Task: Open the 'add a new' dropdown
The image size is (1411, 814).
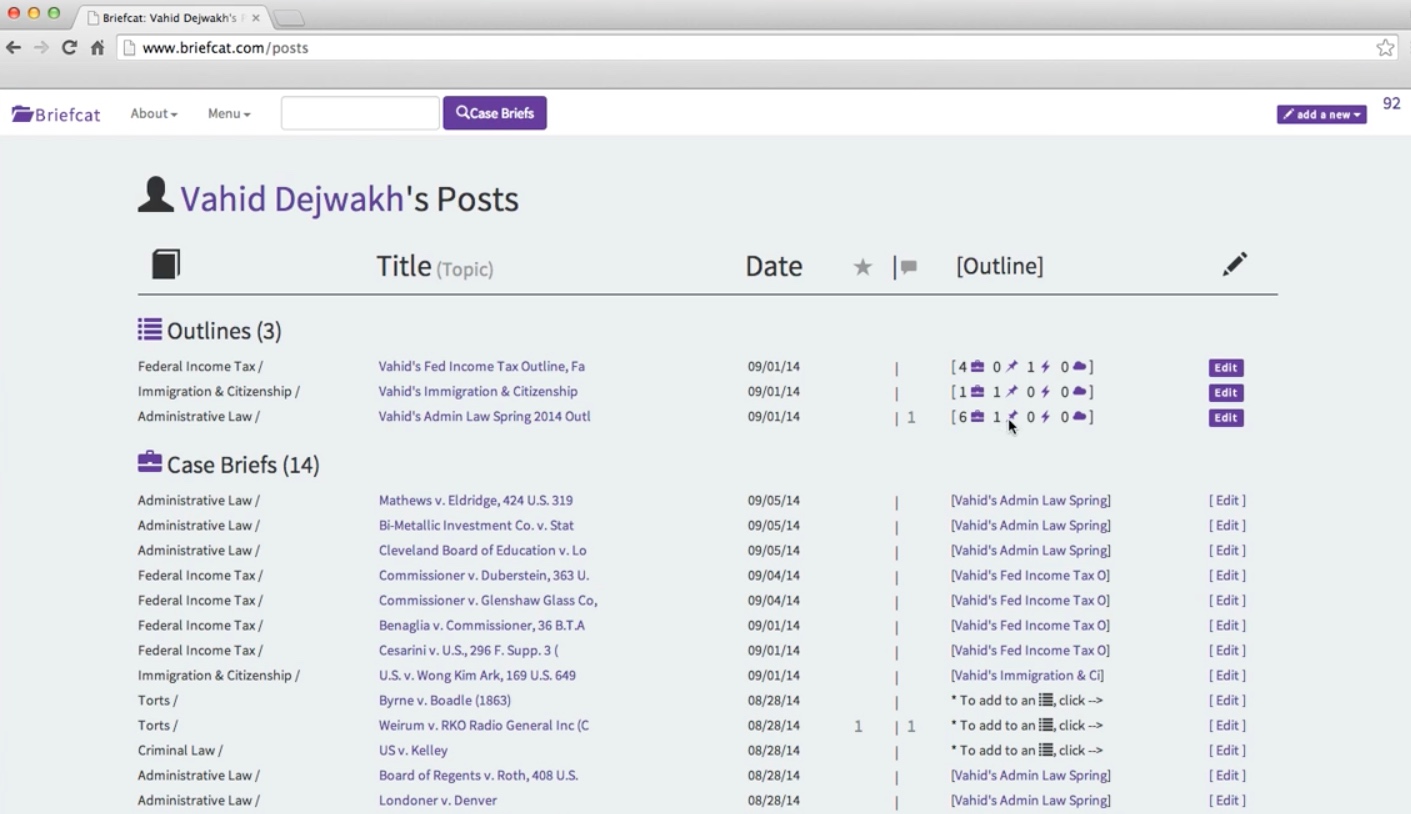Action: pos(1321,115)
